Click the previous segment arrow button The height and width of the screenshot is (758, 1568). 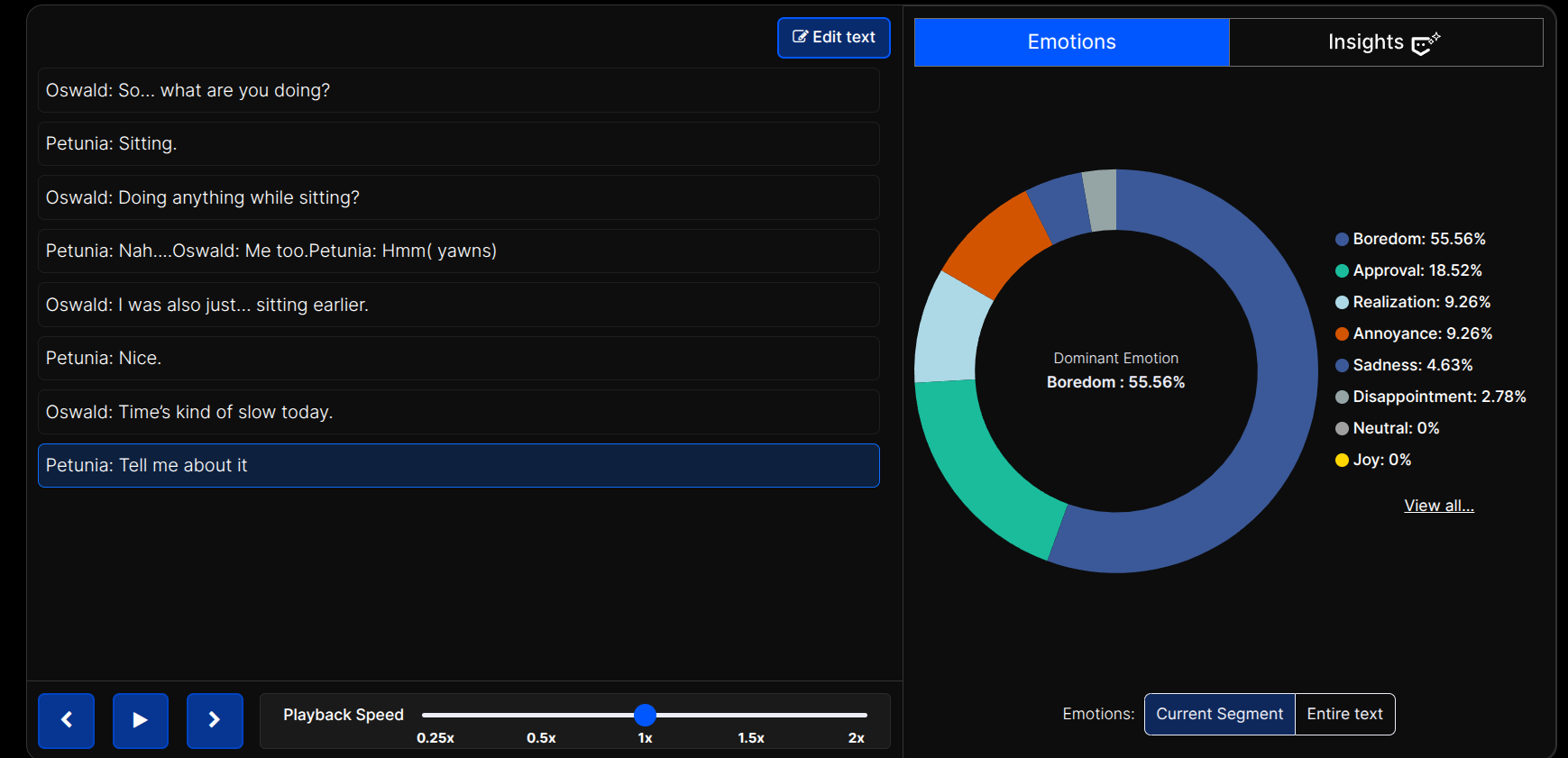point(66,720)
